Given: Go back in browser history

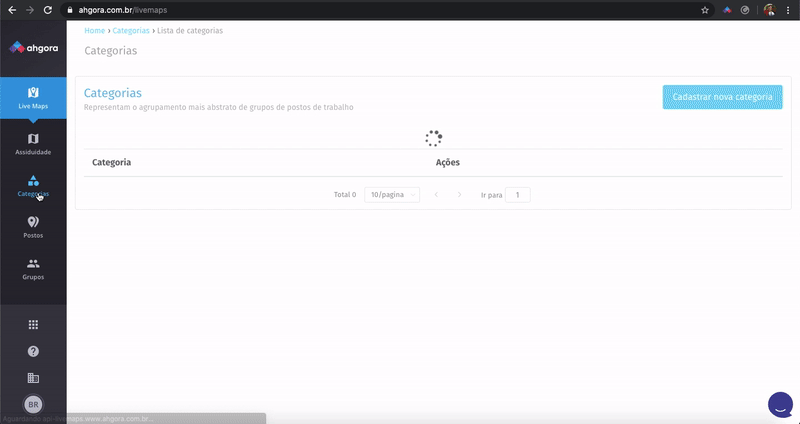Looking at the screenshot, I should (12, 10).
